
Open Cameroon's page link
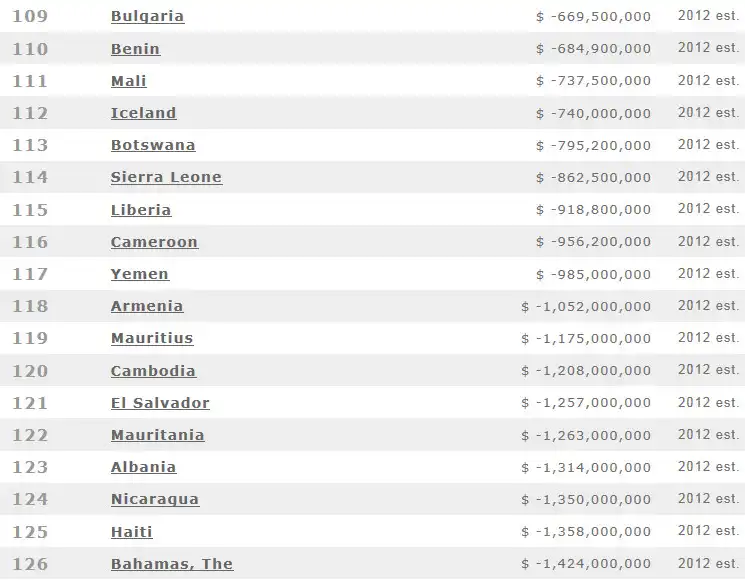(x=154, y=242)
